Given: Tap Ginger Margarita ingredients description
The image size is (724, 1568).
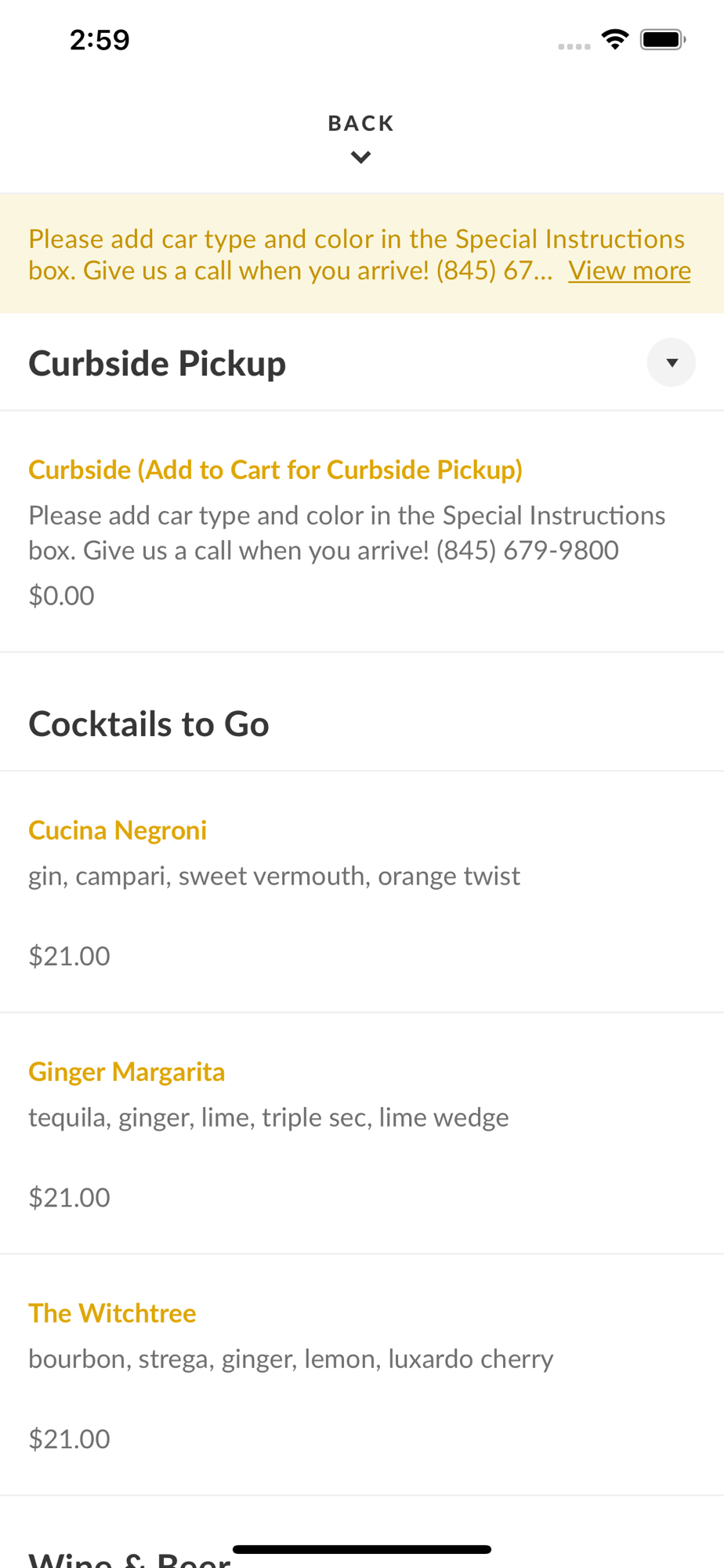Looking at the screenshot, I should 269,1117.
